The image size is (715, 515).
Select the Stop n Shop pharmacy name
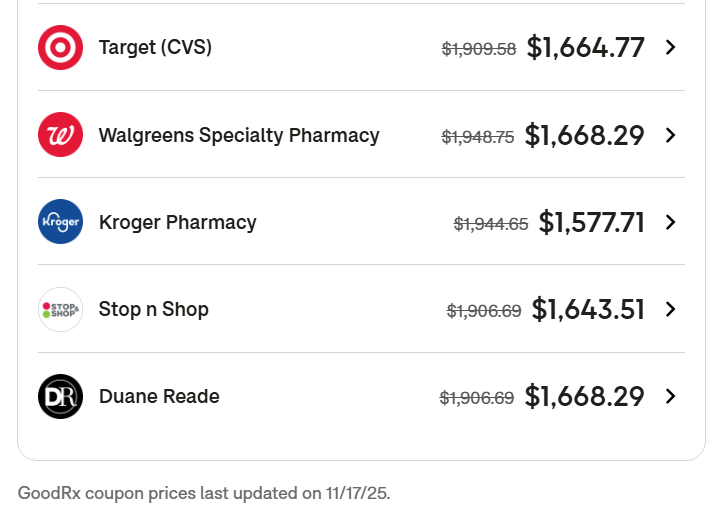coord(153,309)
